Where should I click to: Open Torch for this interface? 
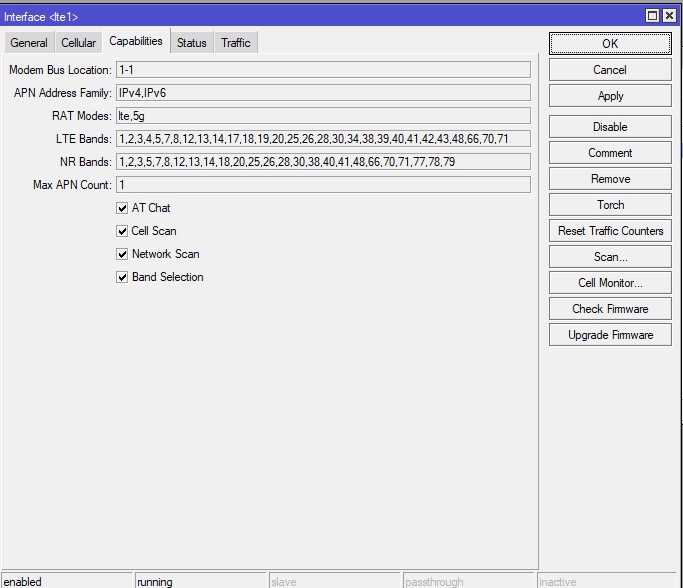610,205
